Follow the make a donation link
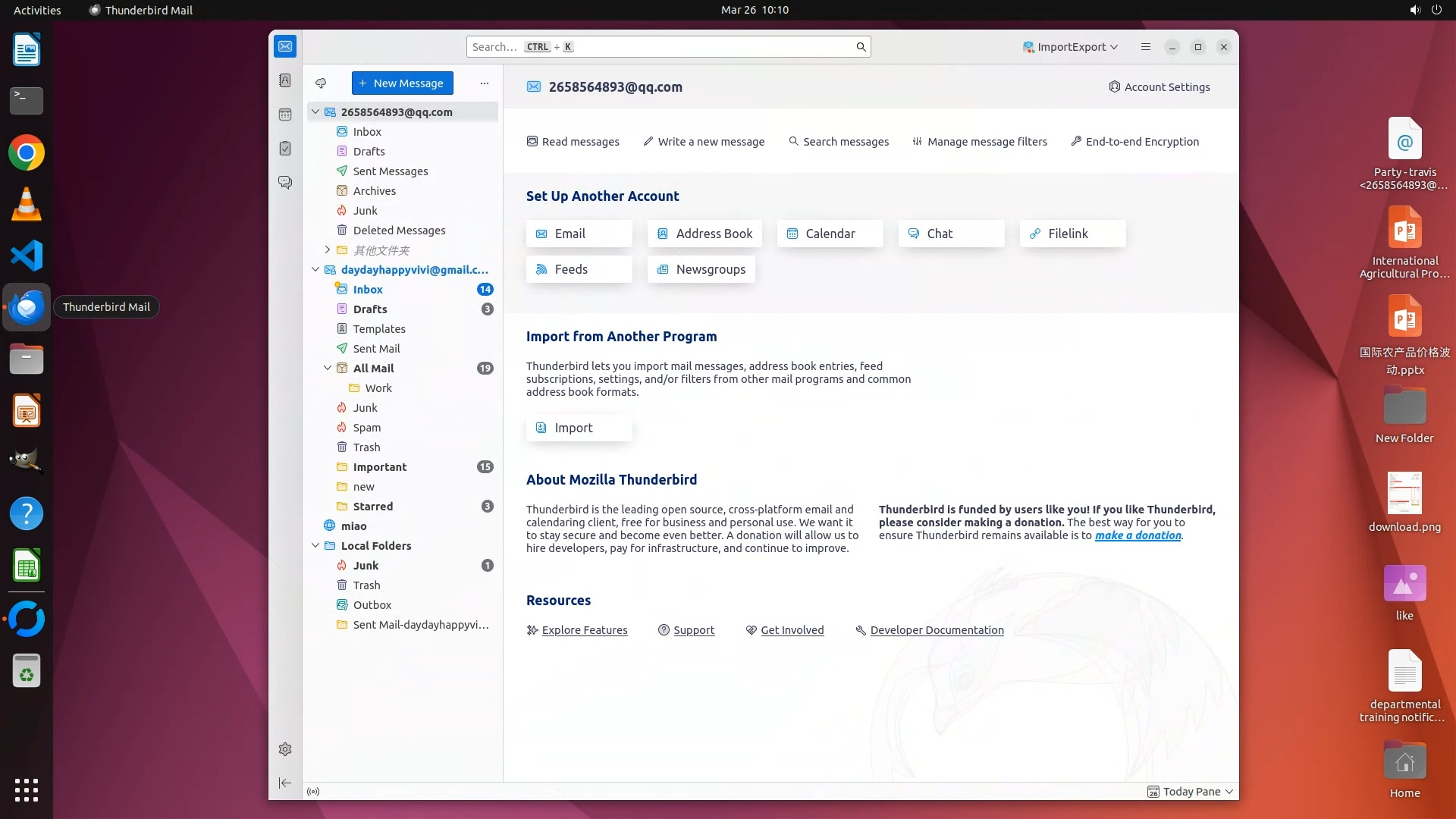Screen dimensions: 1456x819 click(x=1137, y=535)
